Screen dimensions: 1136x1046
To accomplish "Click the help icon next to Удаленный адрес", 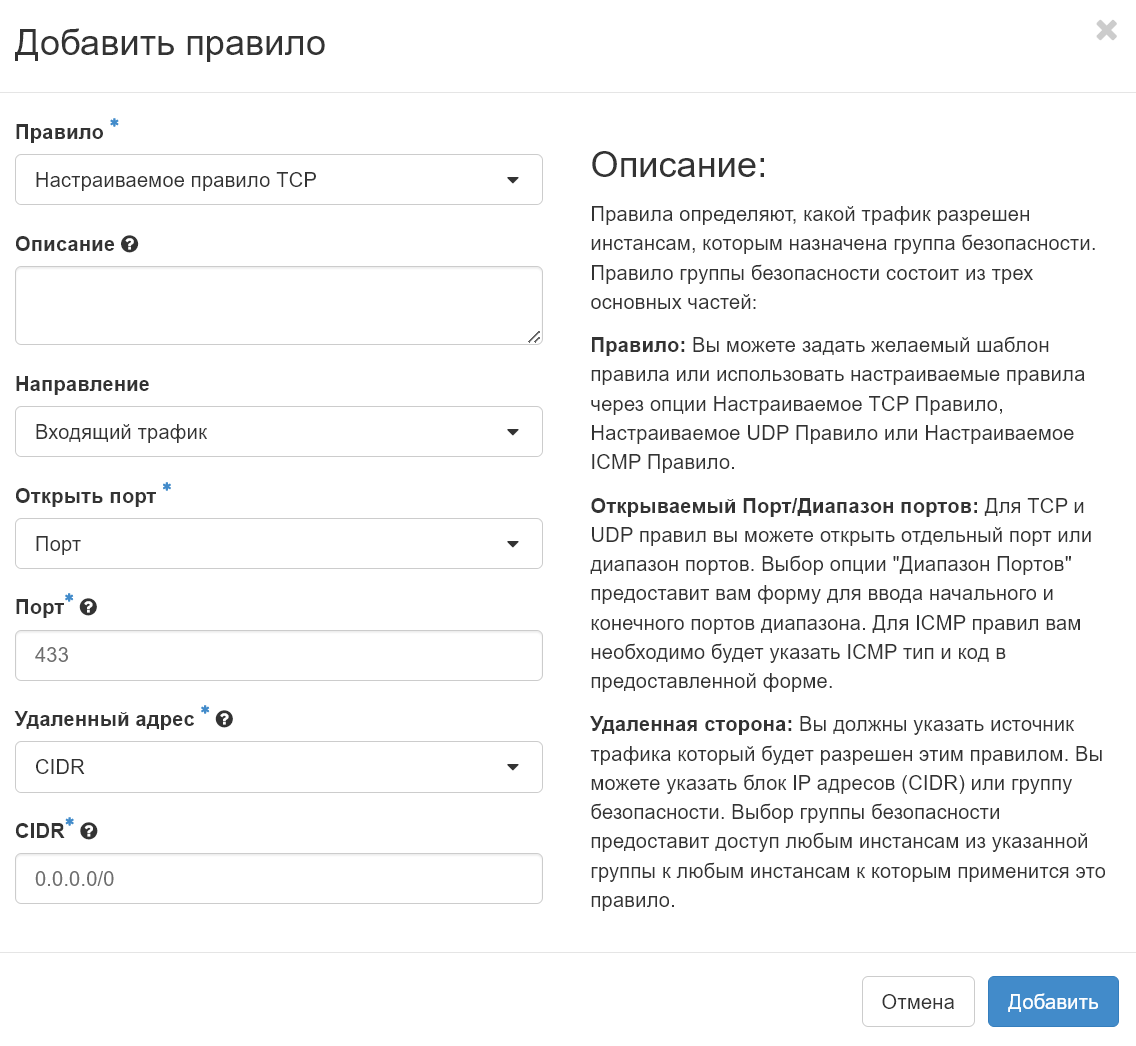I will point(222,718).
